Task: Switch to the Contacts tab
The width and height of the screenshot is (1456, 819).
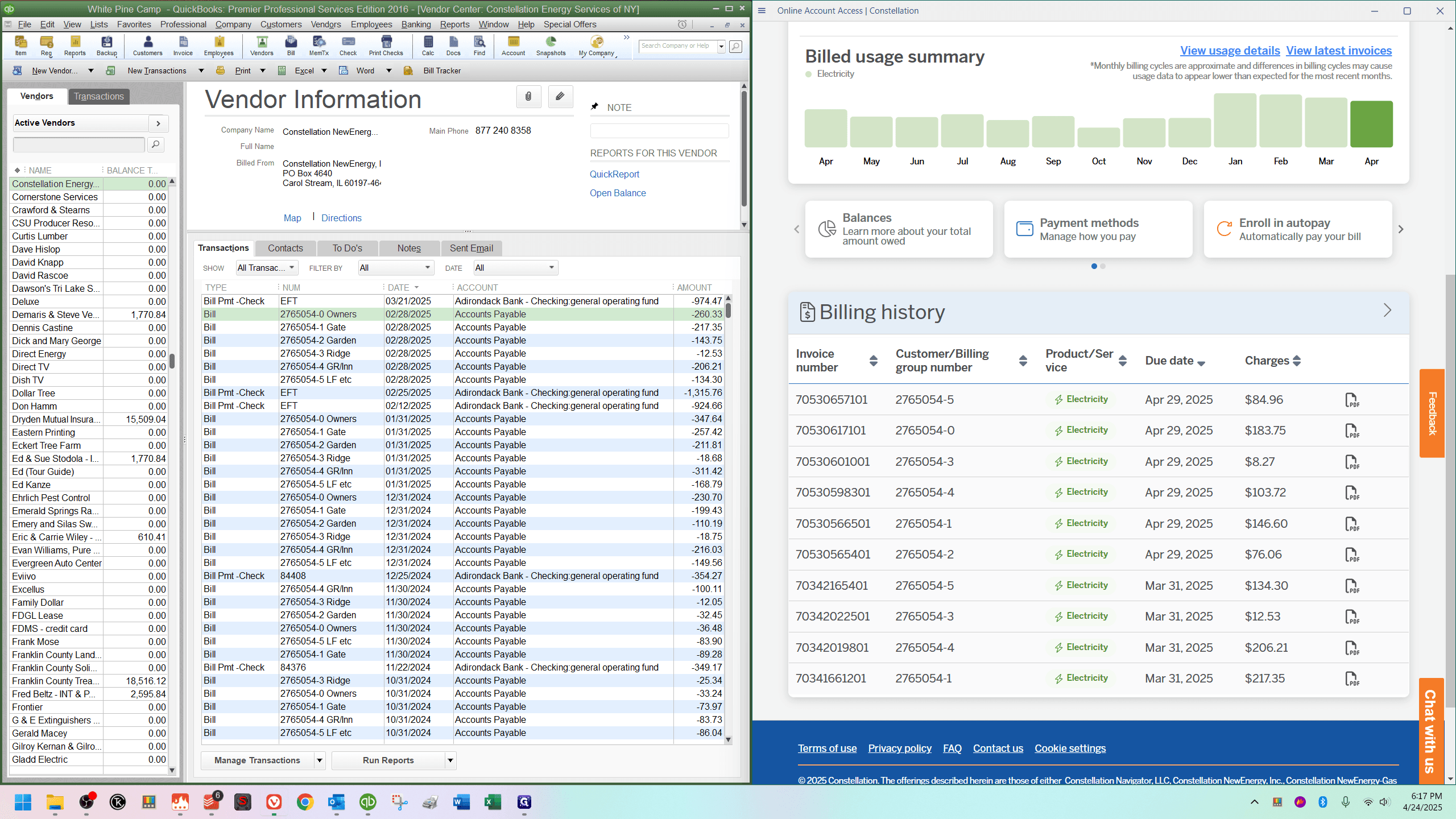Action: 286,248
